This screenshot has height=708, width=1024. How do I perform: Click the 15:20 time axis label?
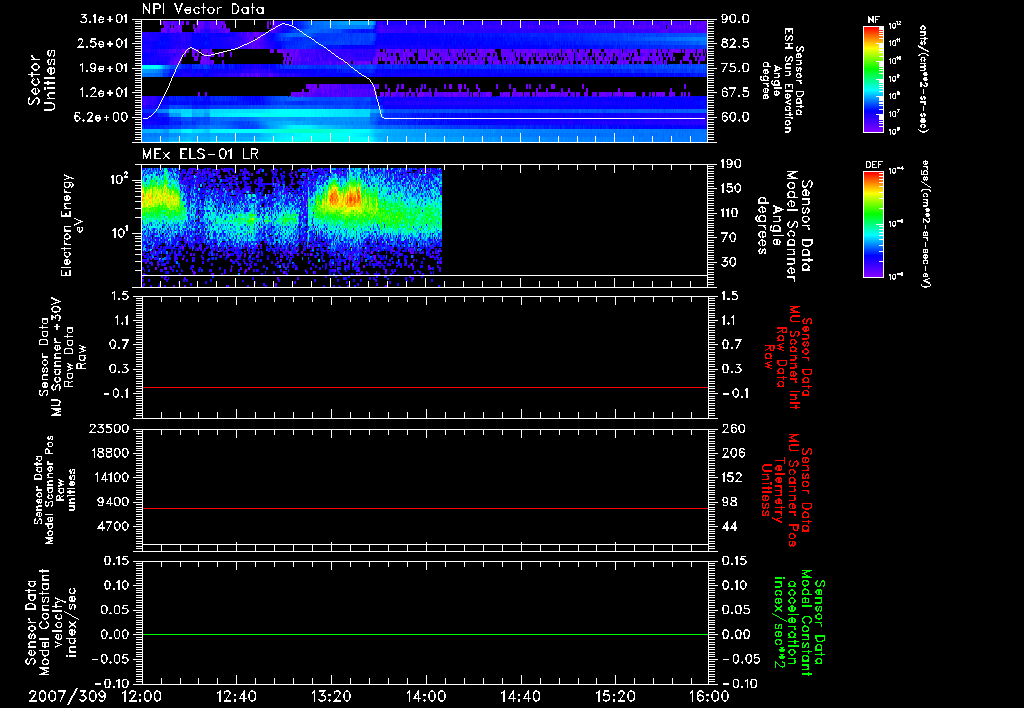pyautogui.click(x=615, y=696)
